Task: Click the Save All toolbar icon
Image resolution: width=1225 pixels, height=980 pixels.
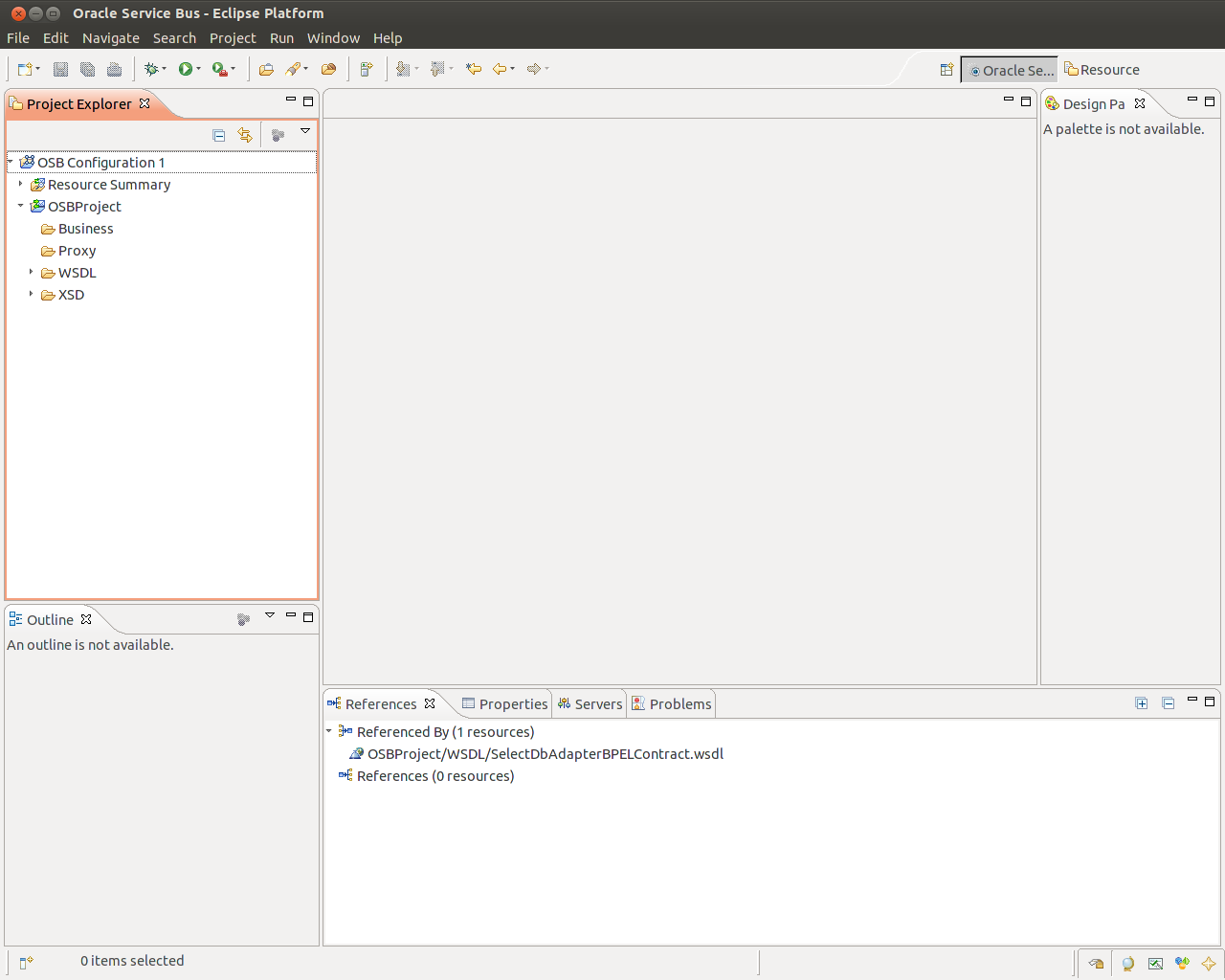Action: point(87,69)
